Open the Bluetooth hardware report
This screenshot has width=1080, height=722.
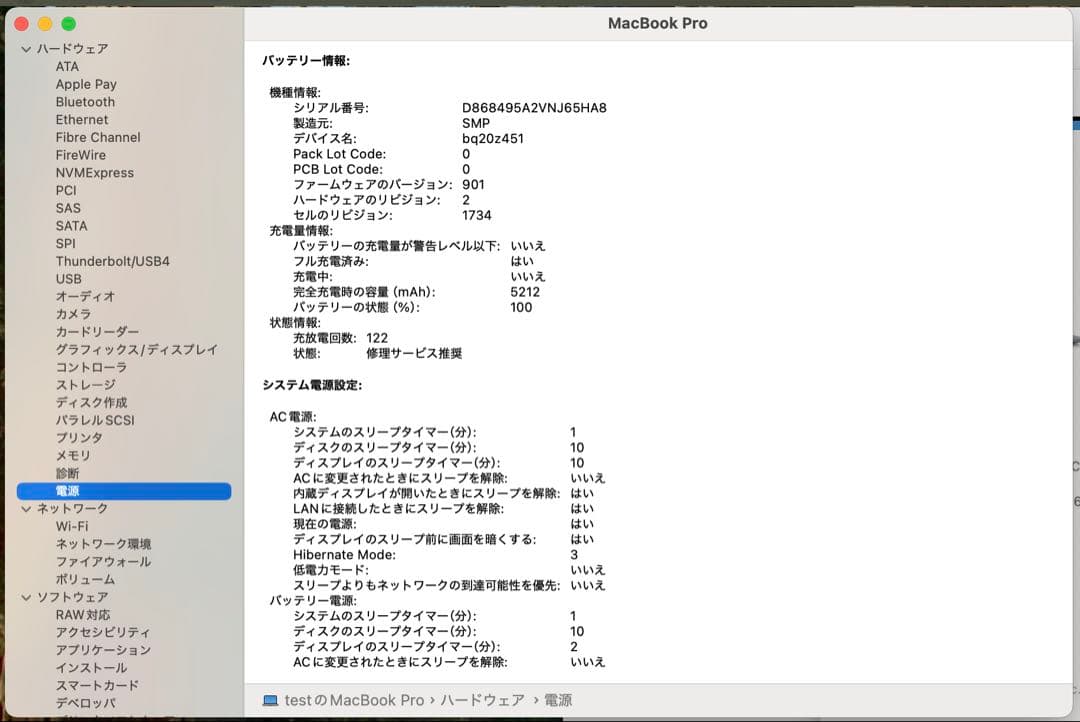[84, 101]
